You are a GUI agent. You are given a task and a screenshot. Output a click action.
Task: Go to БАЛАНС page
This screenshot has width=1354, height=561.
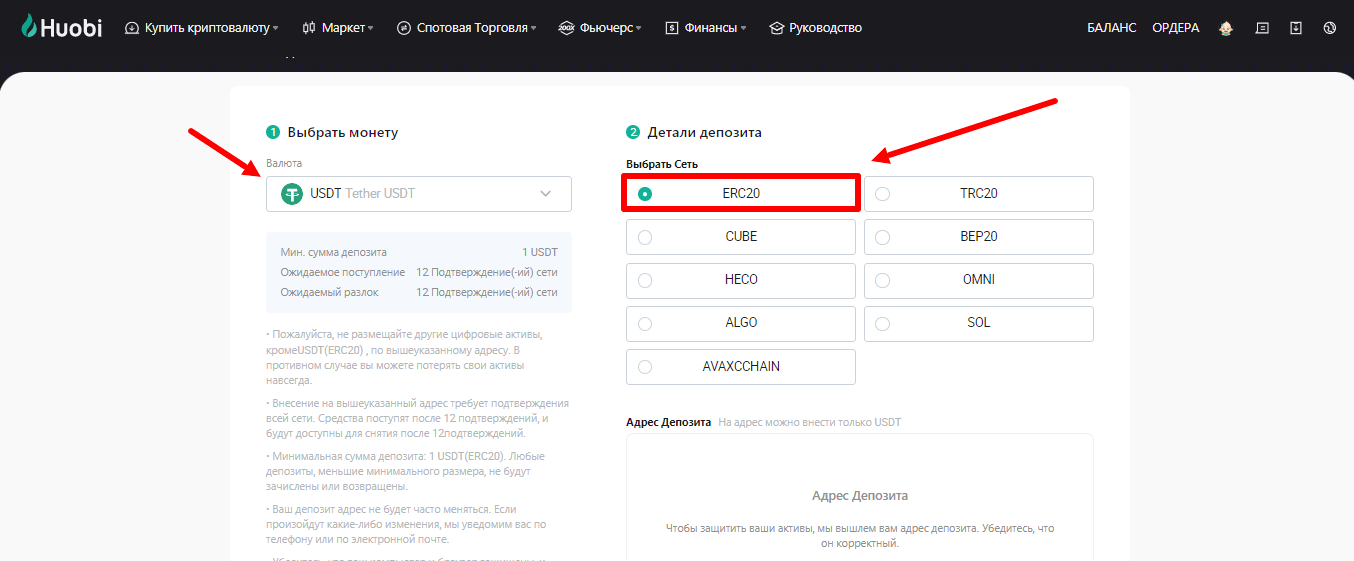tap(1111, 28)
